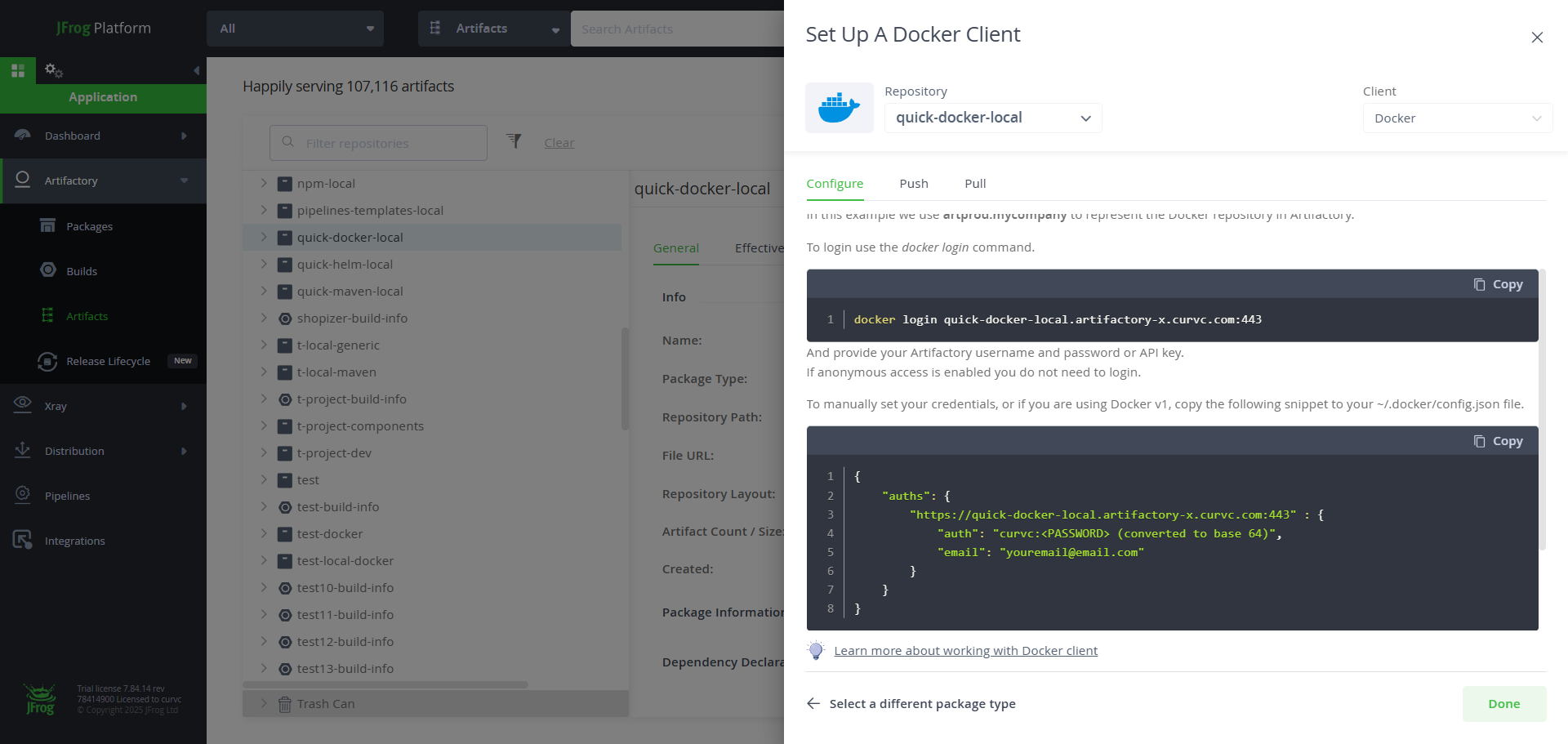Click the Builds icon in sidebar

tap(48, 270)
